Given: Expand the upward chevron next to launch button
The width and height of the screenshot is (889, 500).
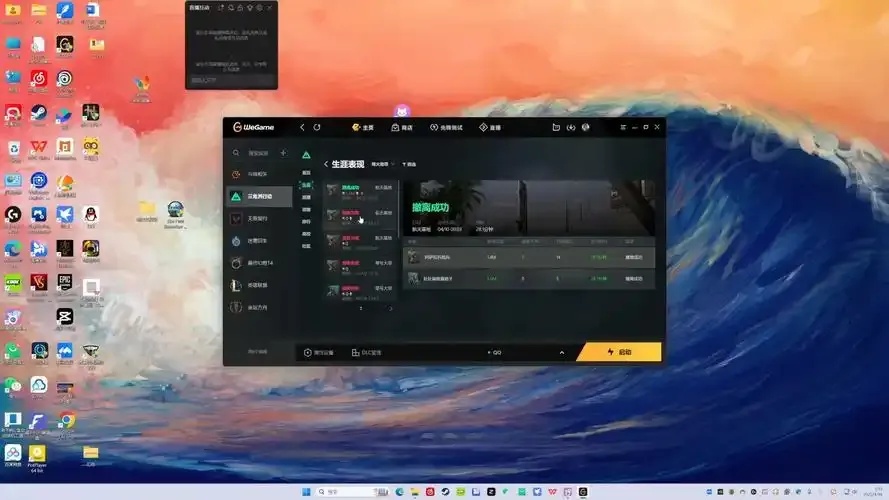Looking at the screenshot, I should (x=562, y=353).
